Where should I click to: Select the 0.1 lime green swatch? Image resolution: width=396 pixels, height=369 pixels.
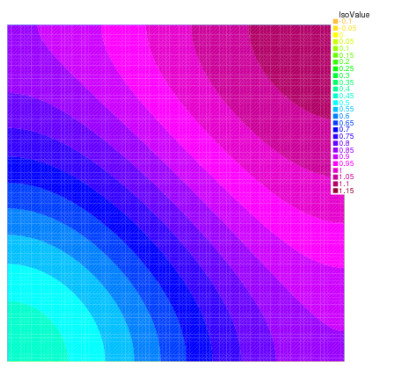coord(335,49)
